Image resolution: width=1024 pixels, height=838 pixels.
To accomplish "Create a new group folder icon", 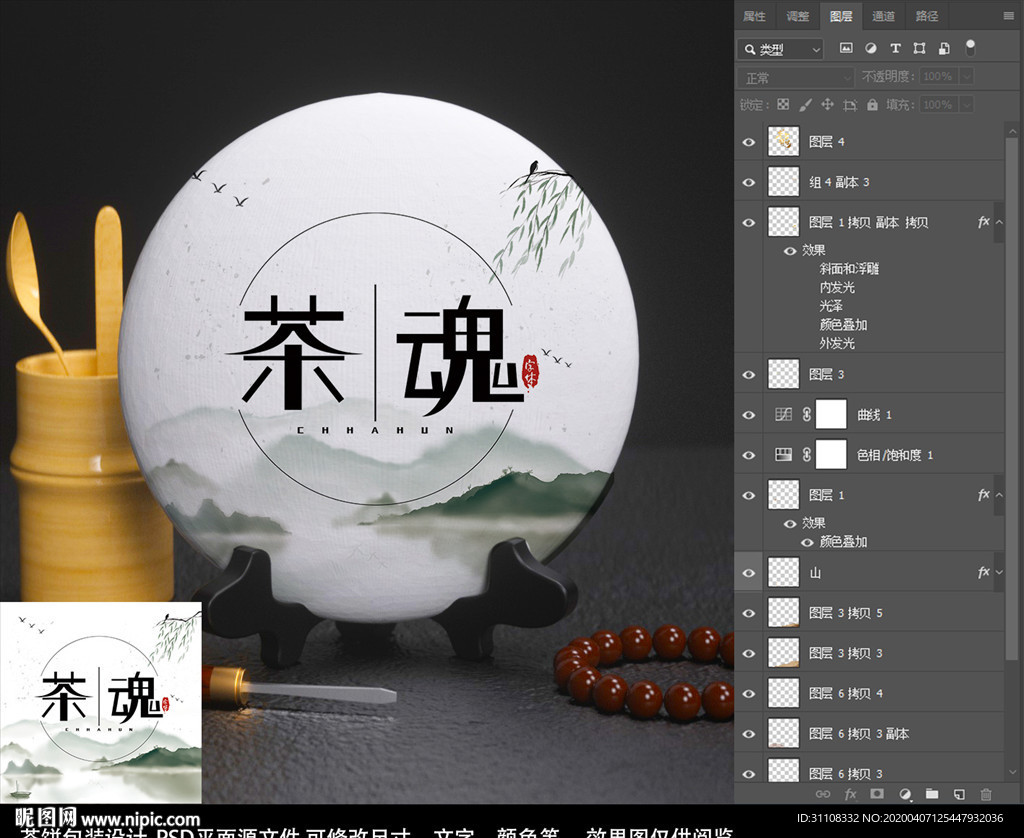I will click(x=932, y=794).
